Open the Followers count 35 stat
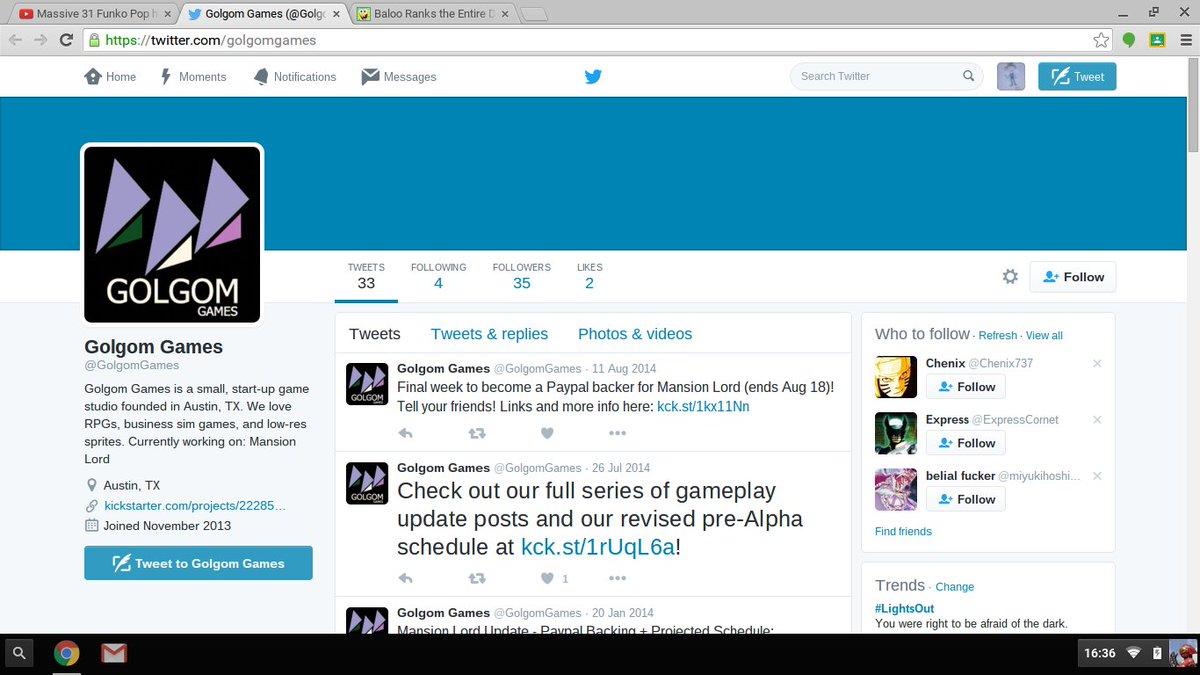Viewport: 1200px width, 675px height. (x=521, y=276)
